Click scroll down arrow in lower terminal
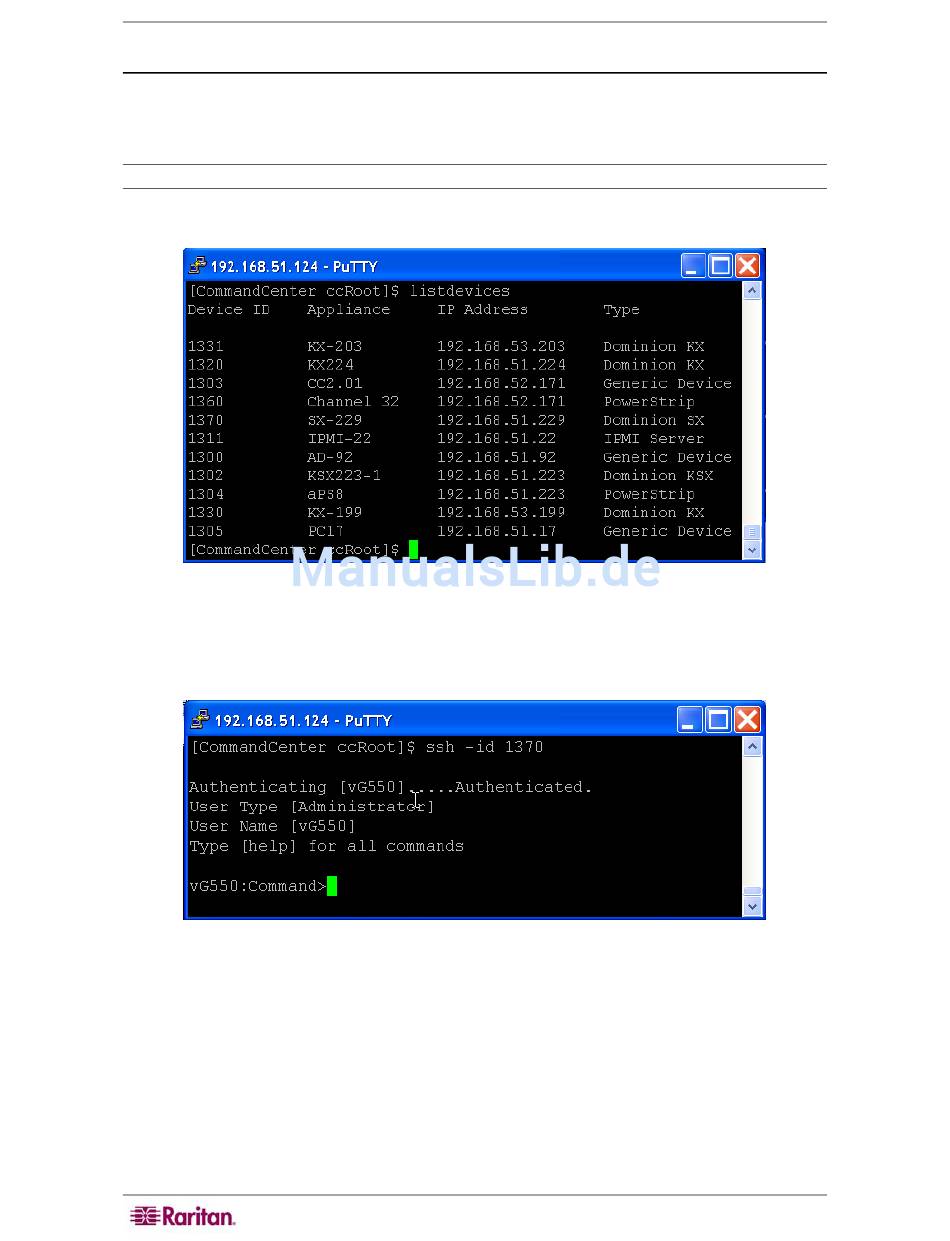Viewport: 950px width, 1241px height. pyautogui.click(x=753, y=906)
